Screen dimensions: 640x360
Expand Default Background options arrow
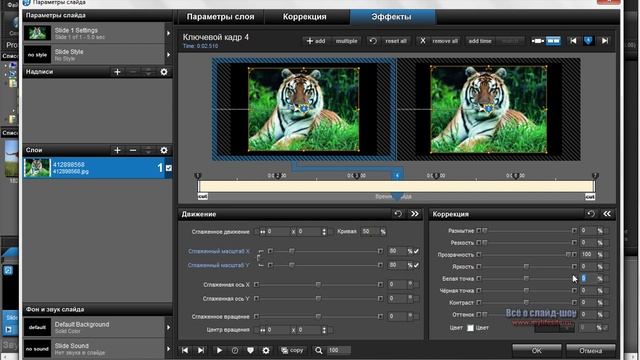168,327
